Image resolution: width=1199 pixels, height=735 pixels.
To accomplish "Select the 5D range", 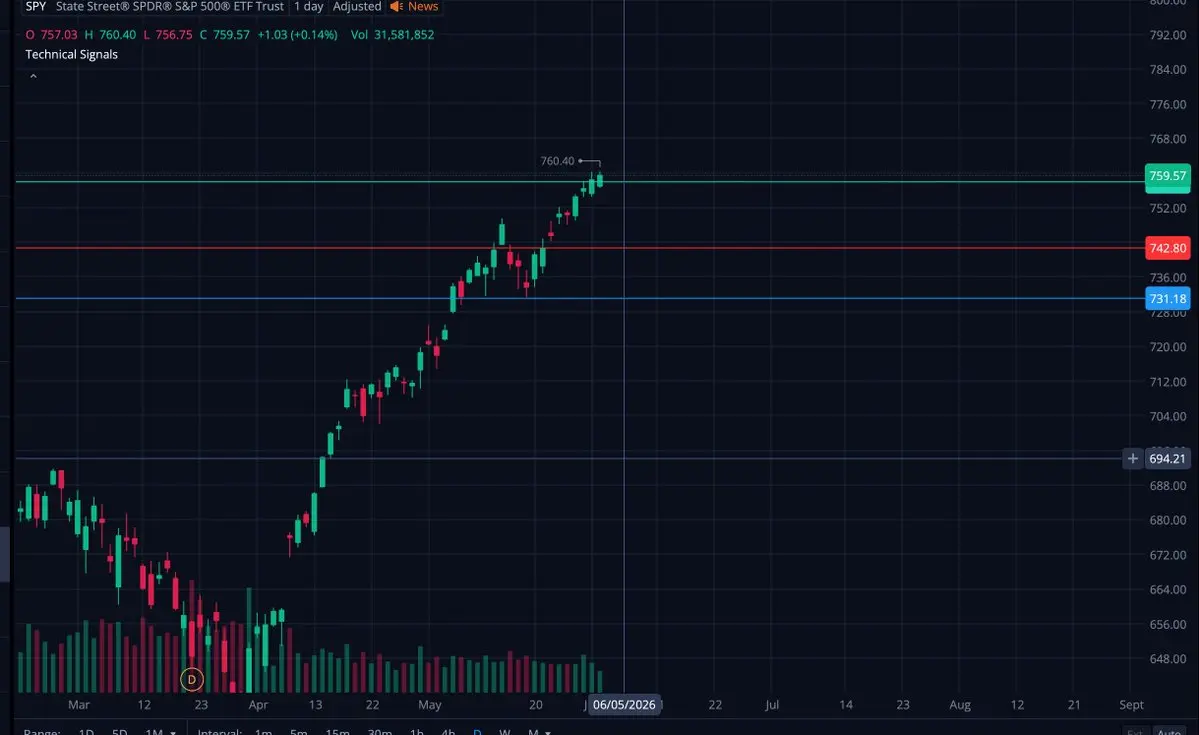I will pyautogui.click(x=119, y=732).
